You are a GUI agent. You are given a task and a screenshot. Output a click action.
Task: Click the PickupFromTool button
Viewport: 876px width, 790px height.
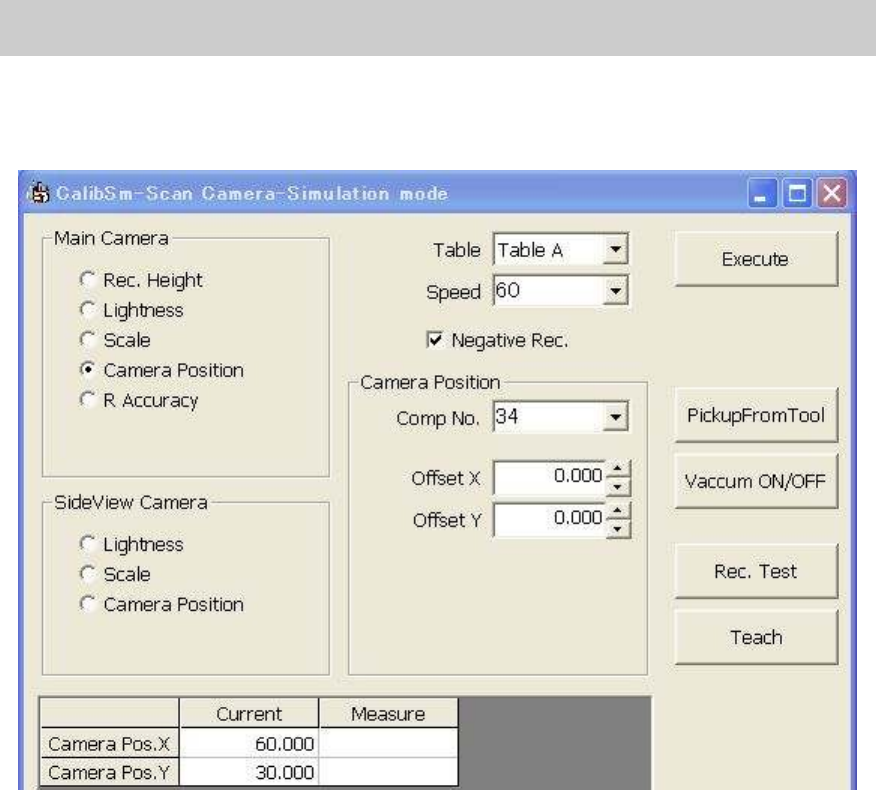click(756, 415)
